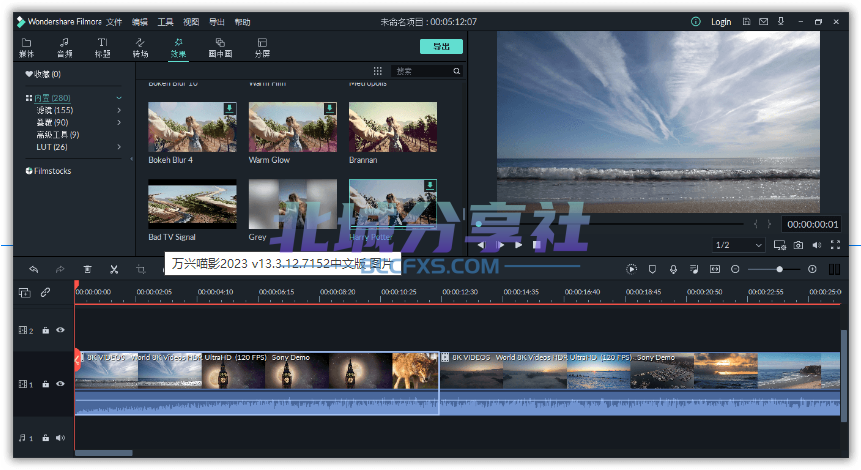Download the Bokeh Blur 4 effect

[230, 108]
